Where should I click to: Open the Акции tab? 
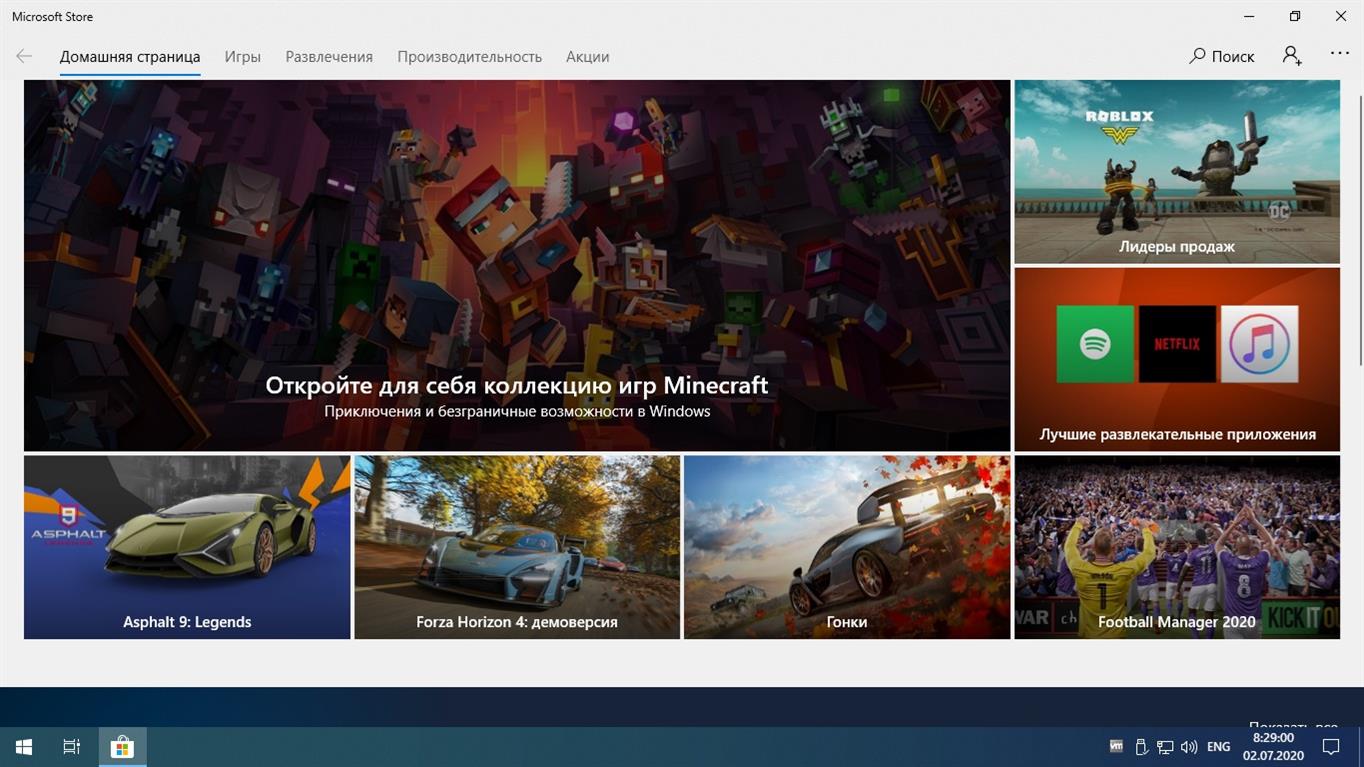pos(588,57)
